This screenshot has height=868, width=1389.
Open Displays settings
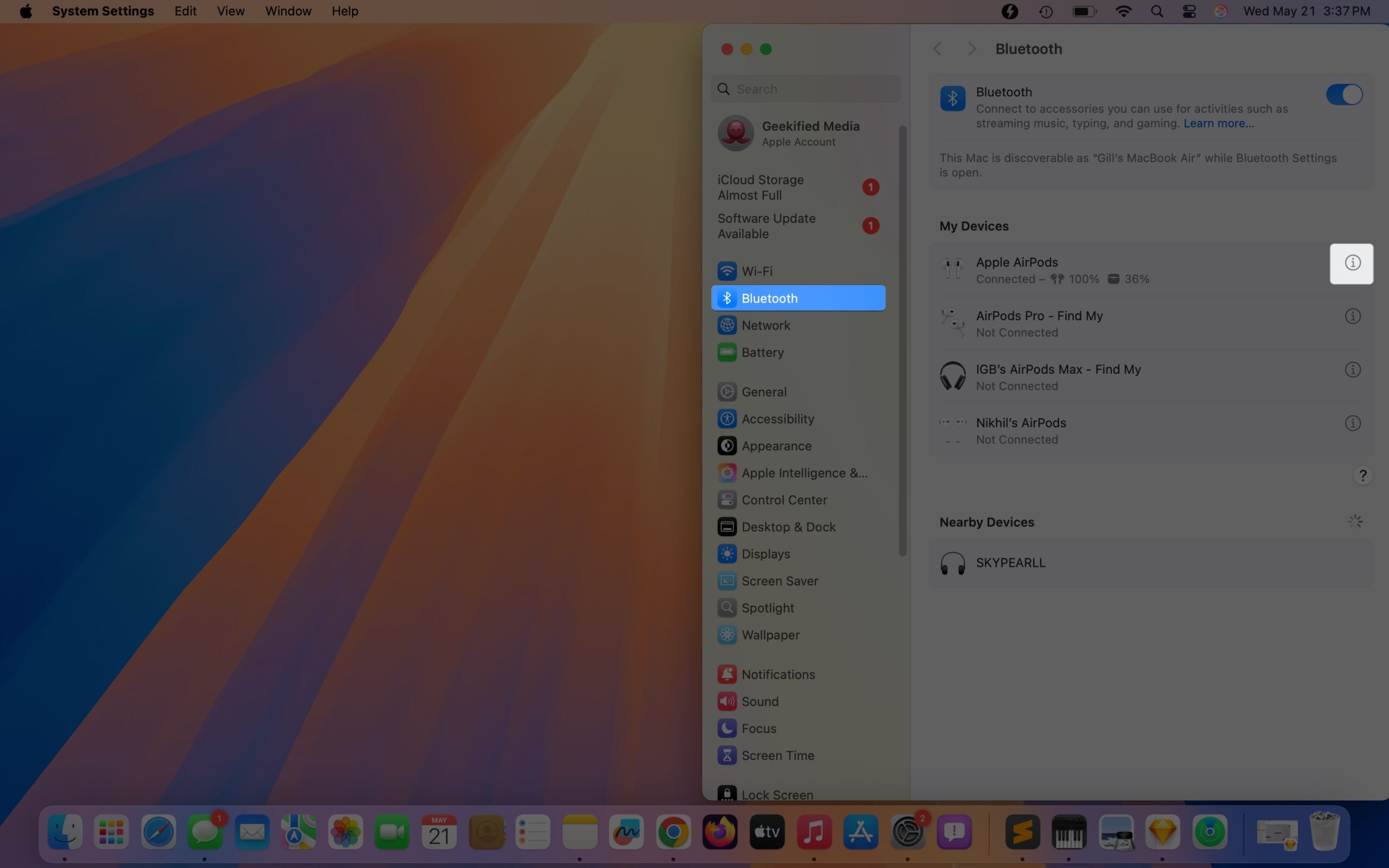click(x=766, y=553)
